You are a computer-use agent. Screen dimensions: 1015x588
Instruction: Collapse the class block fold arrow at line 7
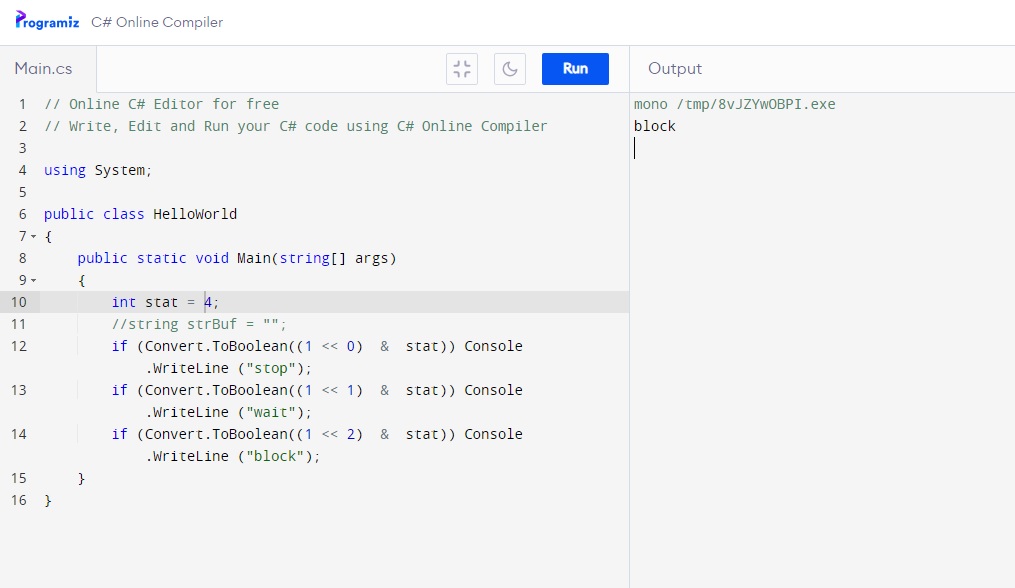[34, 236]
